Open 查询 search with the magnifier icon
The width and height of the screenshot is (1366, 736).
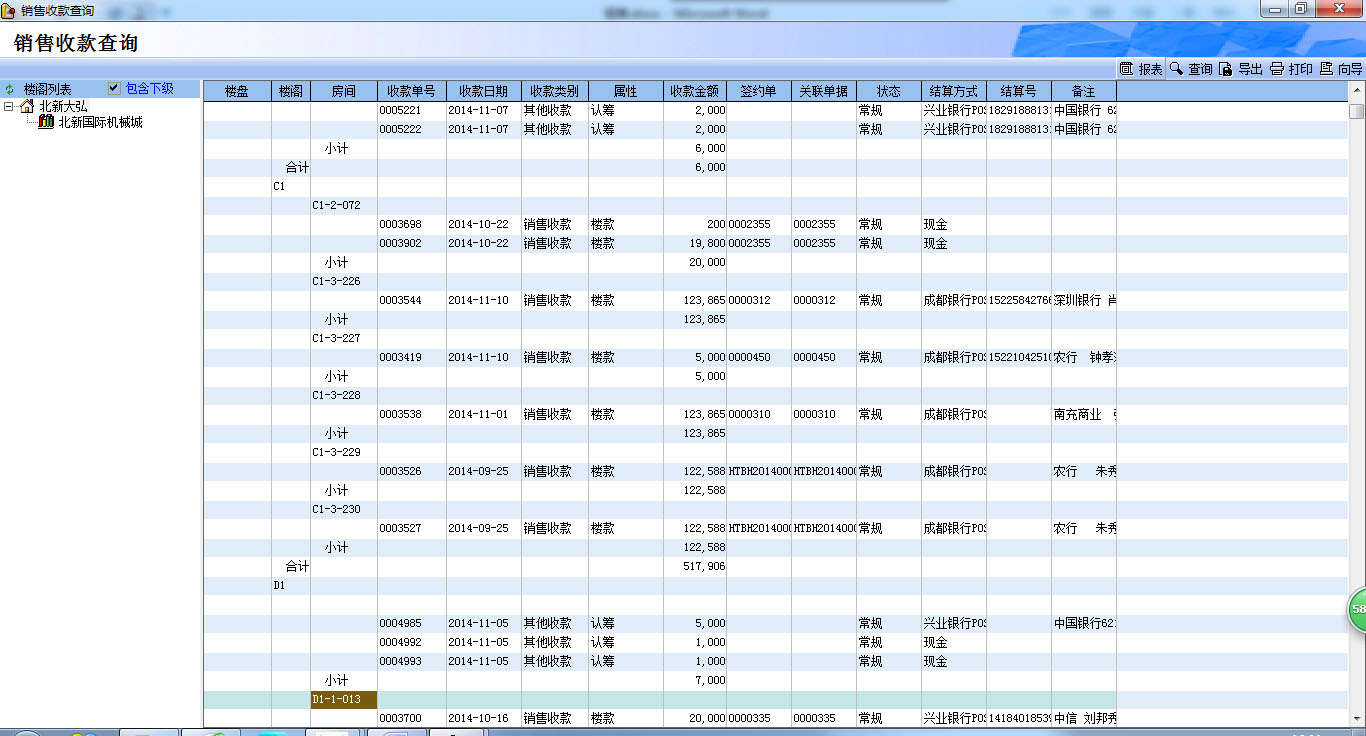[x=1176, y=69]
